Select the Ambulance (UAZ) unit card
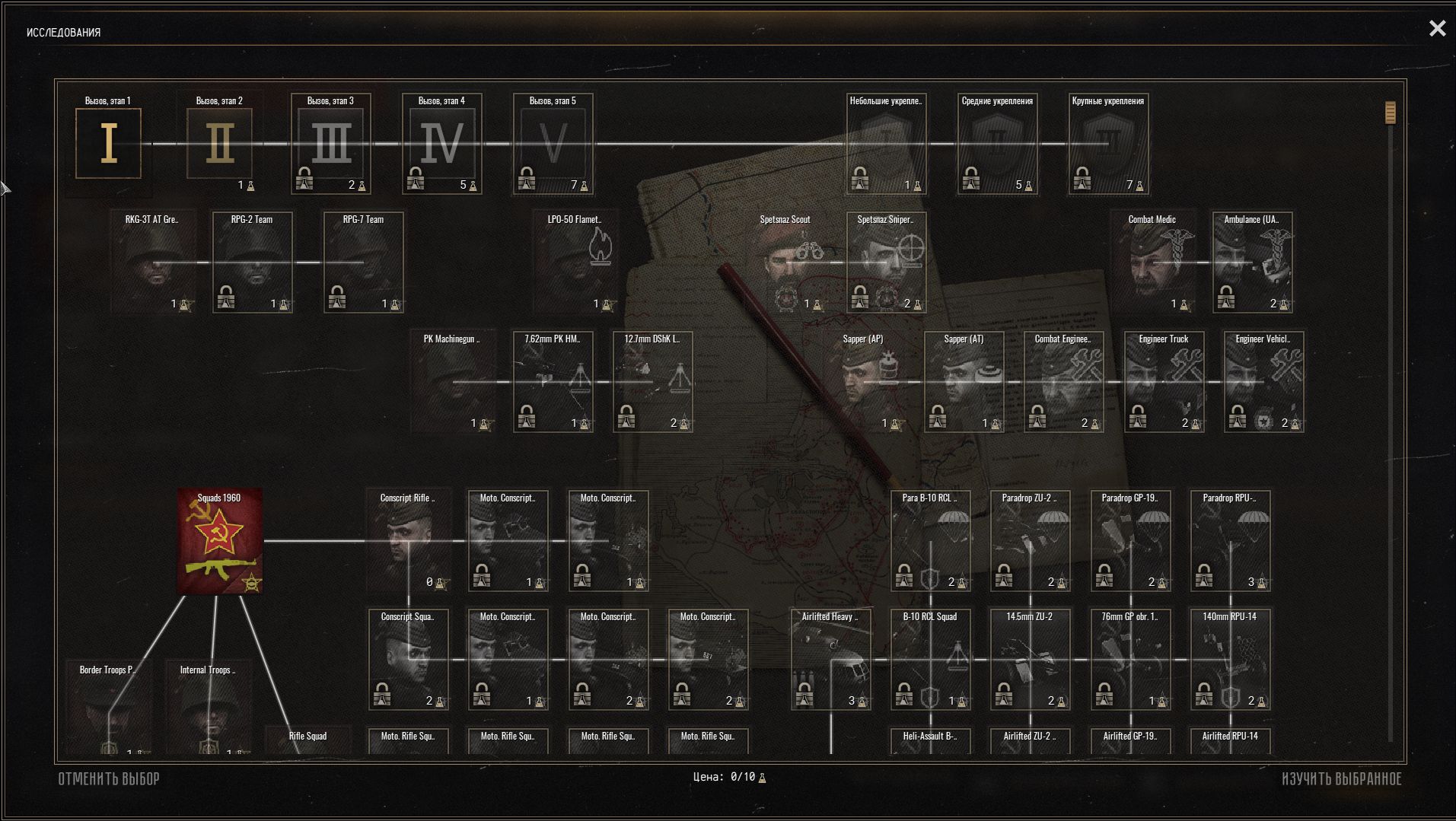 [x=1253, y=263]
